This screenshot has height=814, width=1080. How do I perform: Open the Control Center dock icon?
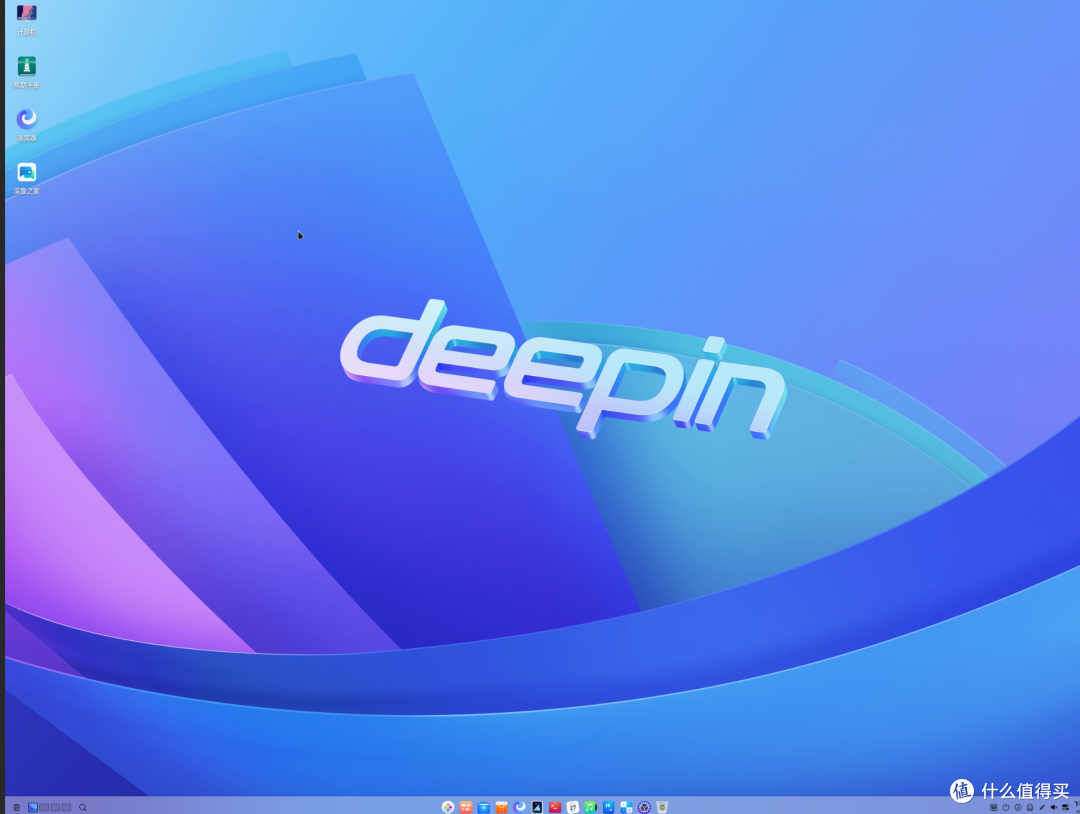(x=626, y=807)
